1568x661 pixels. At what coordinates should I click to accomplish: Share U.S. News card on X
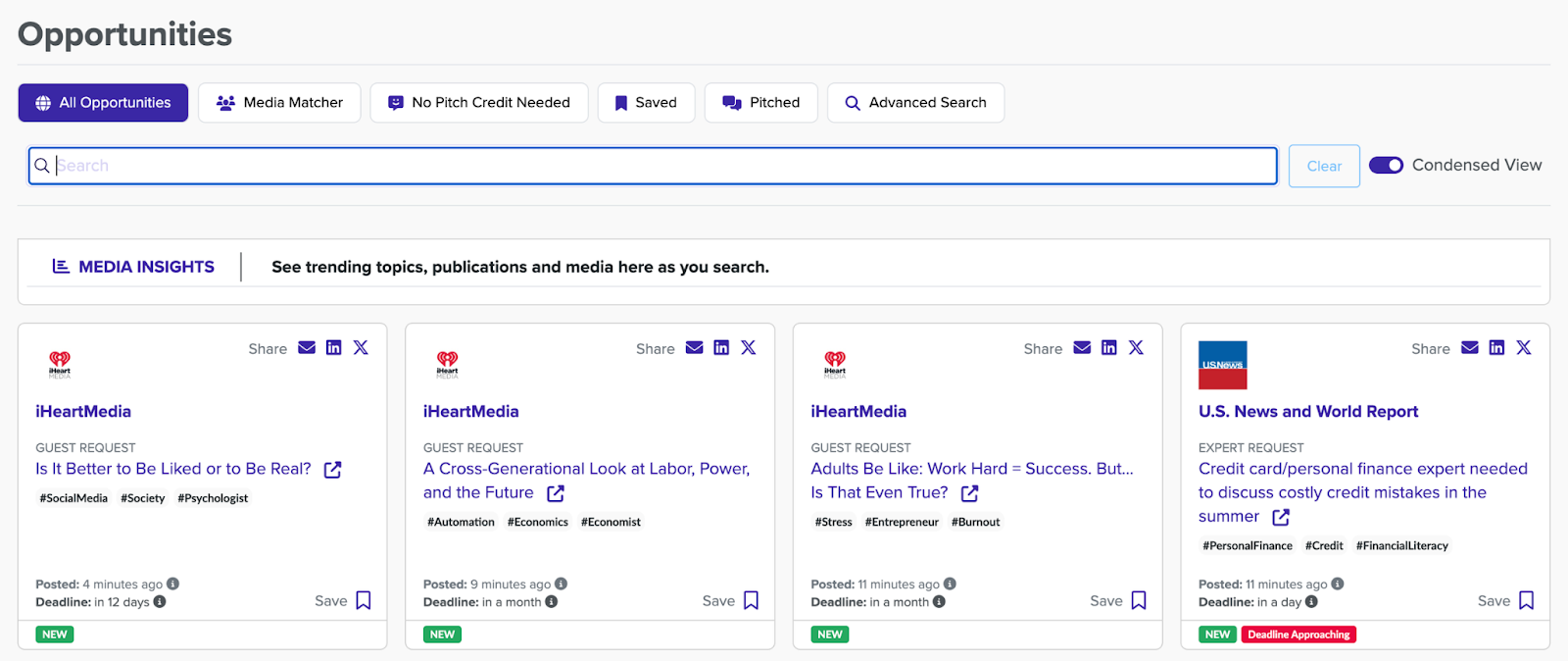[1524, 348]
